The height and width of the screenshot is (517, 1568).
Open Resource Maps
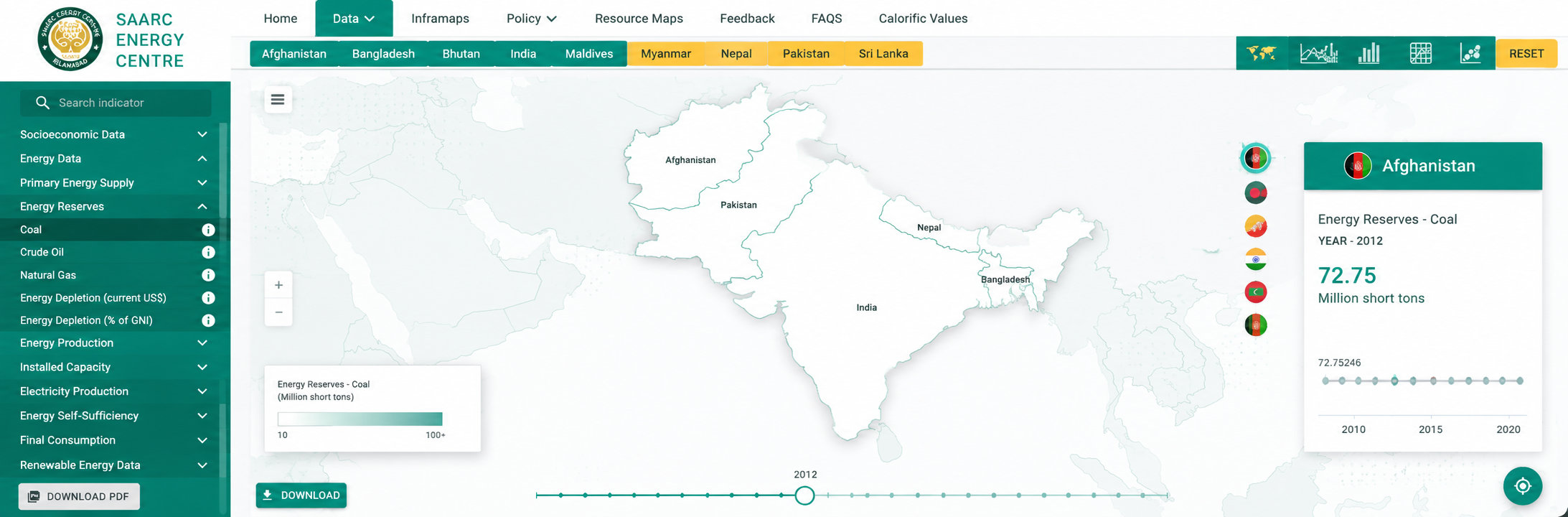pos(639,19)
